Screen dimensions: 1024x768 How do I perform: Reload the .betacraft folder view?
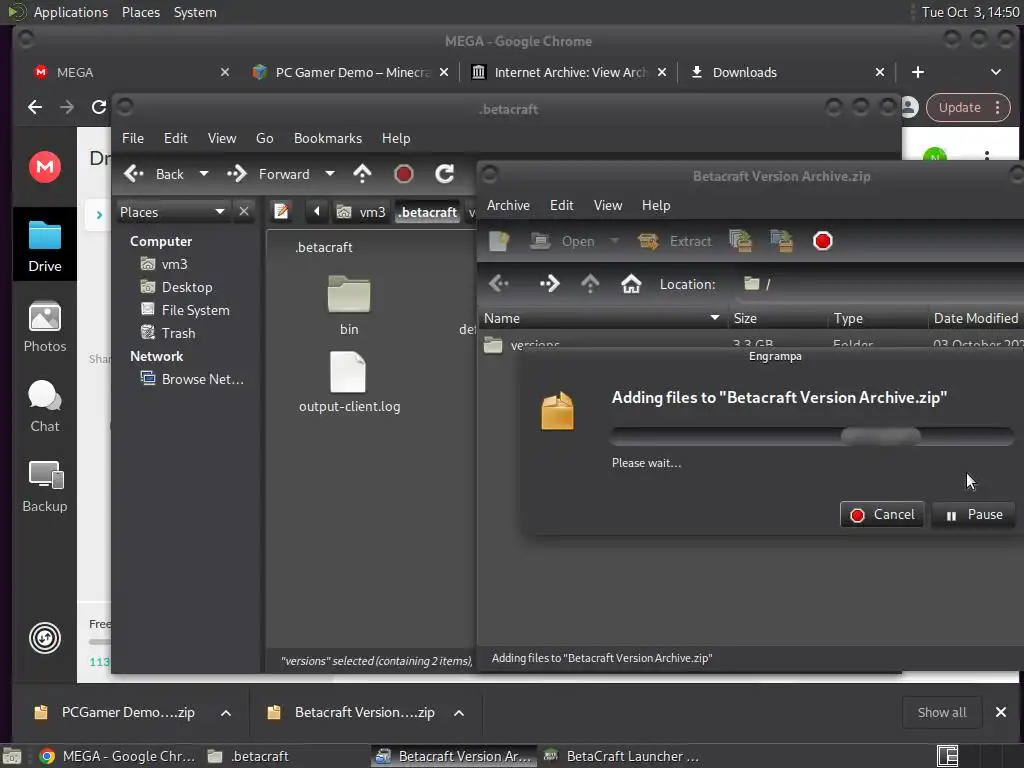445,174
